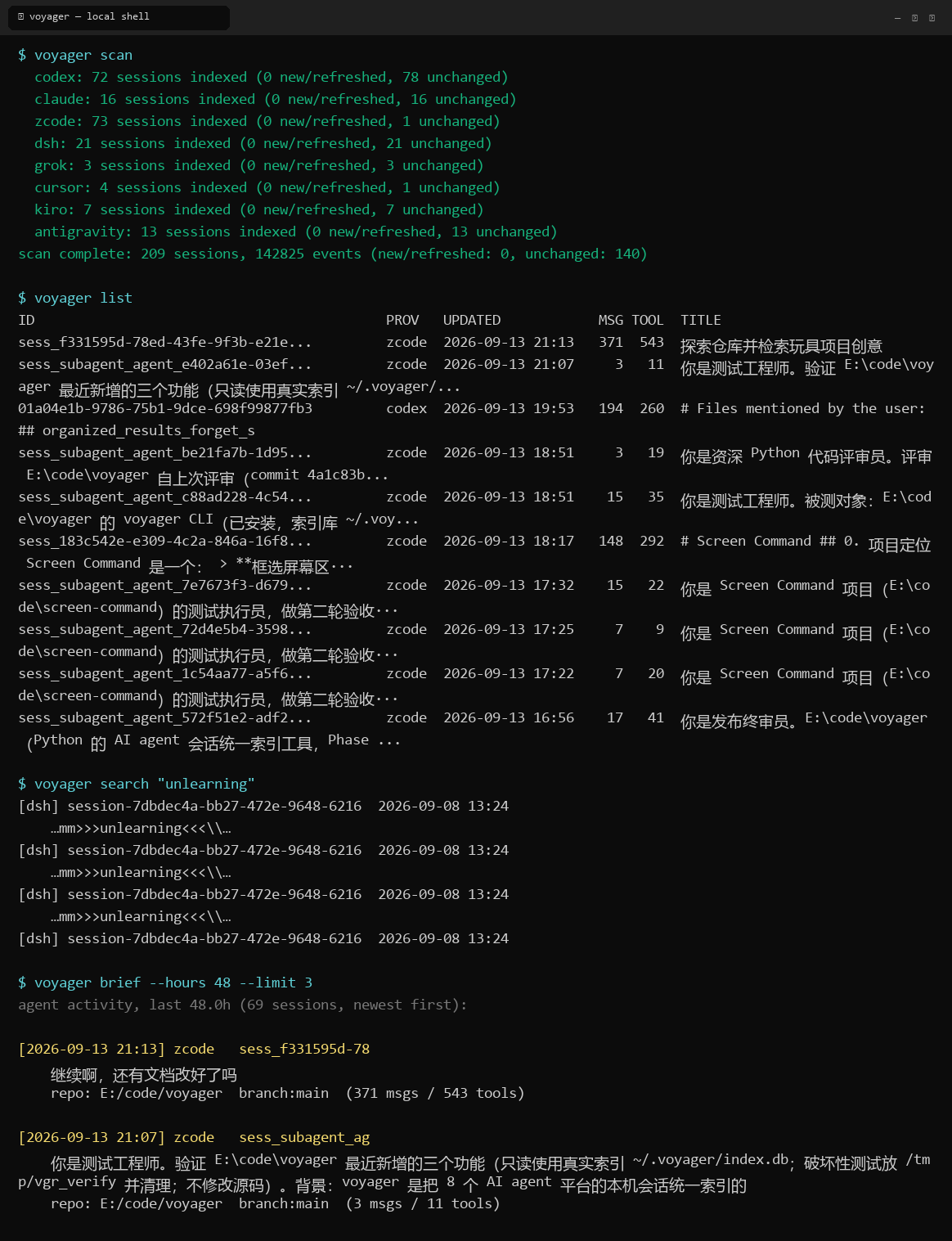This screenshot has width=952, height=1241.
Task: Click the 'PROV' column header
Action: click(x=402, y=320)
